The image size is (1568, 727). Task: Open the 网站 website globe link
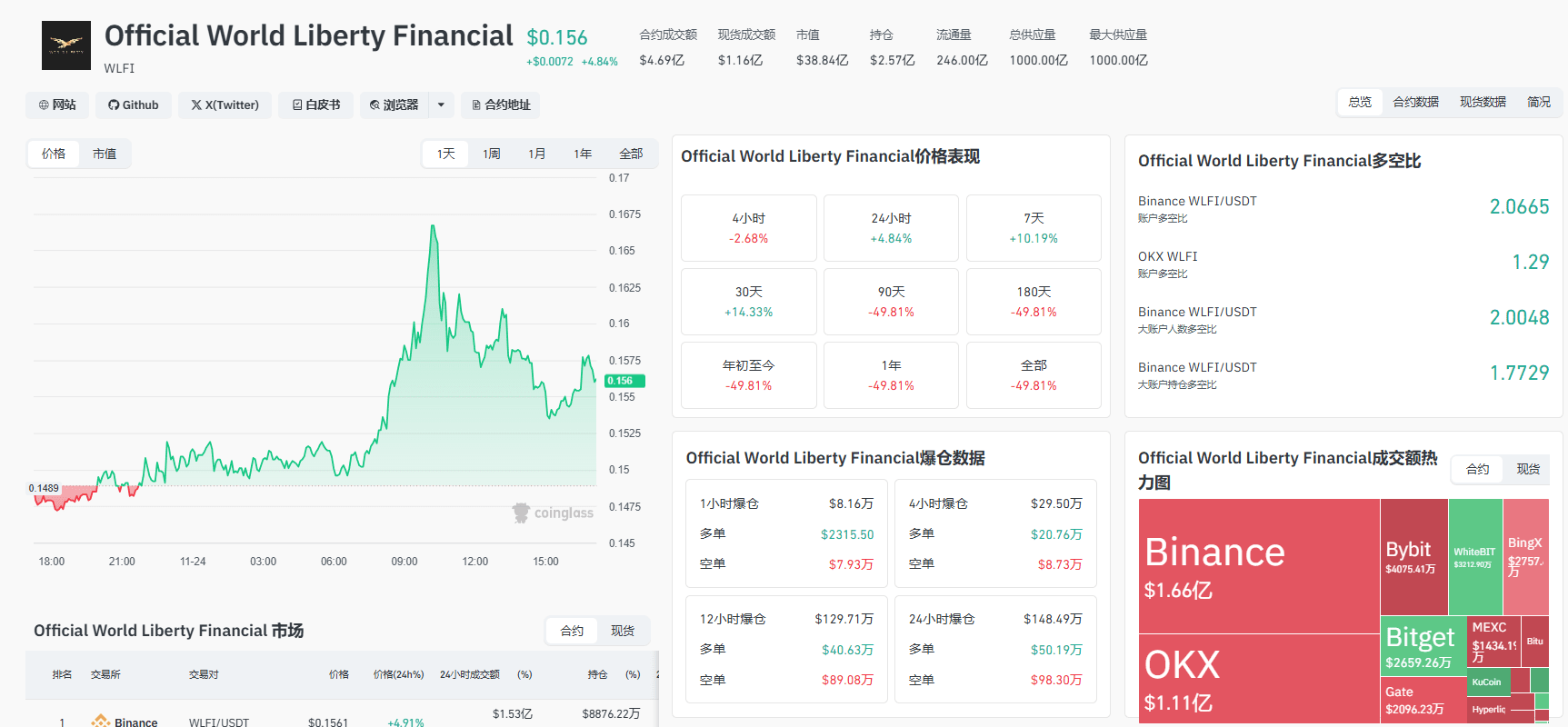[x=57, y=105]
